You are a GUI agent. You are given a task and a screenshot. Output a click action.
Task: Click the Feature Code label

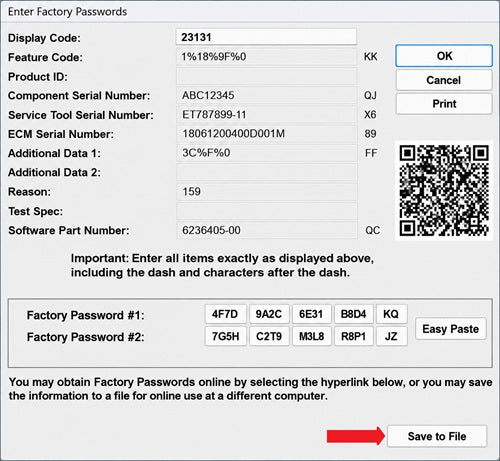point(45,57)
